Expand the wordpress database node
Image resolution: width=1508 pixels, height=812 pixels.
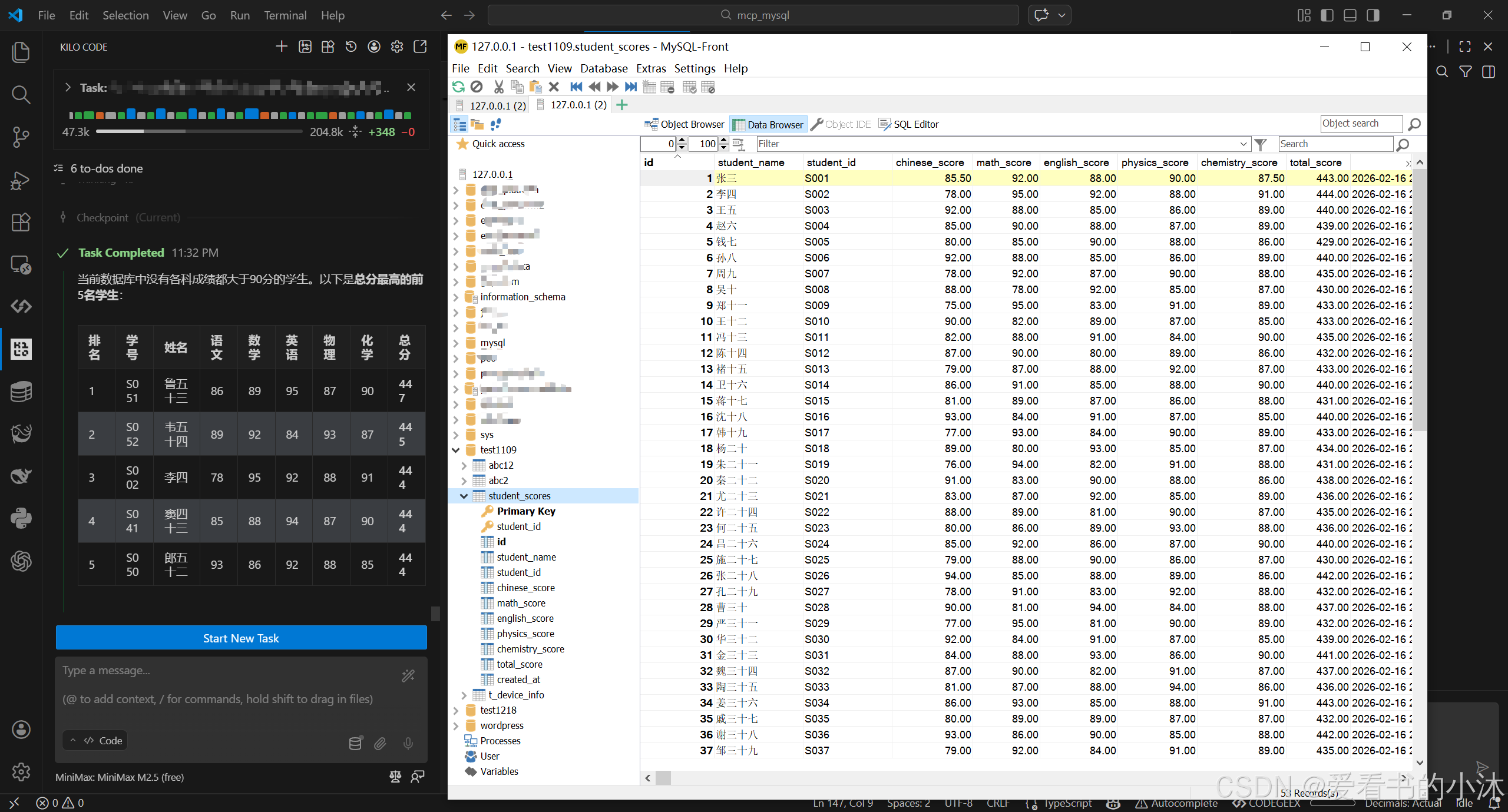click(455, 726)
